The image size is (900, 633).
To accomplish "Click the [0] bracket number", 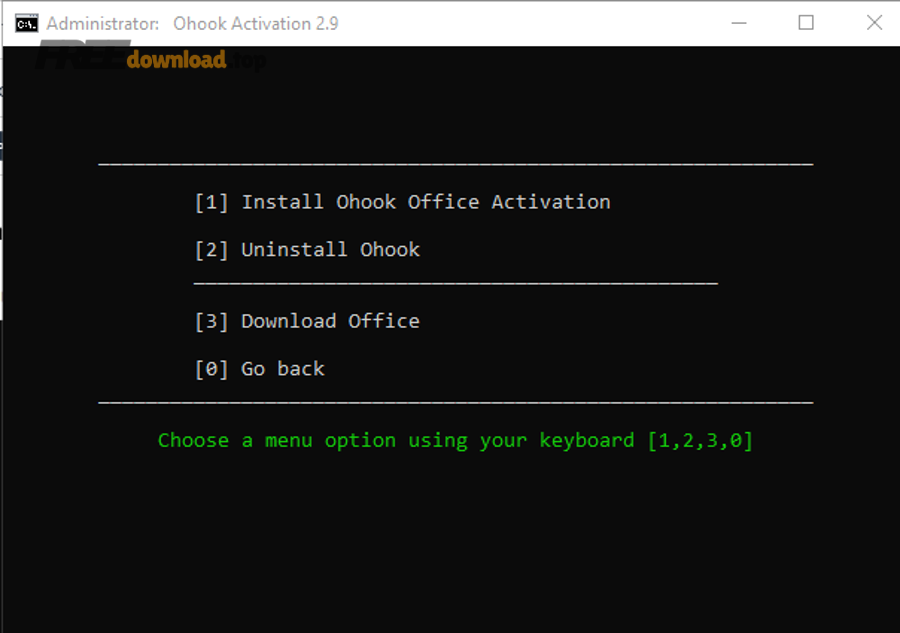I will 211,368.
